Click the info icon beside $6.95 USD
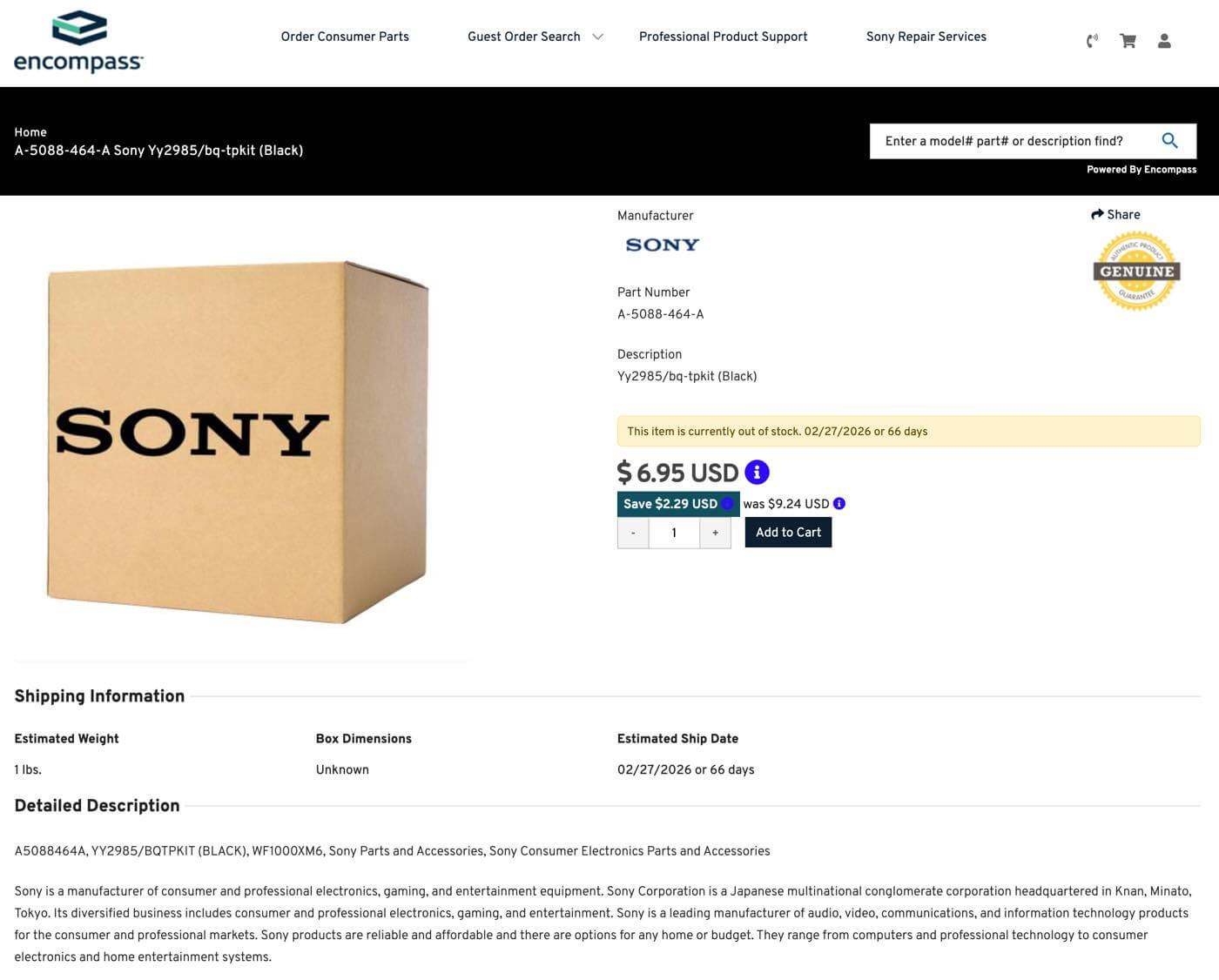This screenshot has height=980, width=1219. pyautogui.click(x=757, y=473)
